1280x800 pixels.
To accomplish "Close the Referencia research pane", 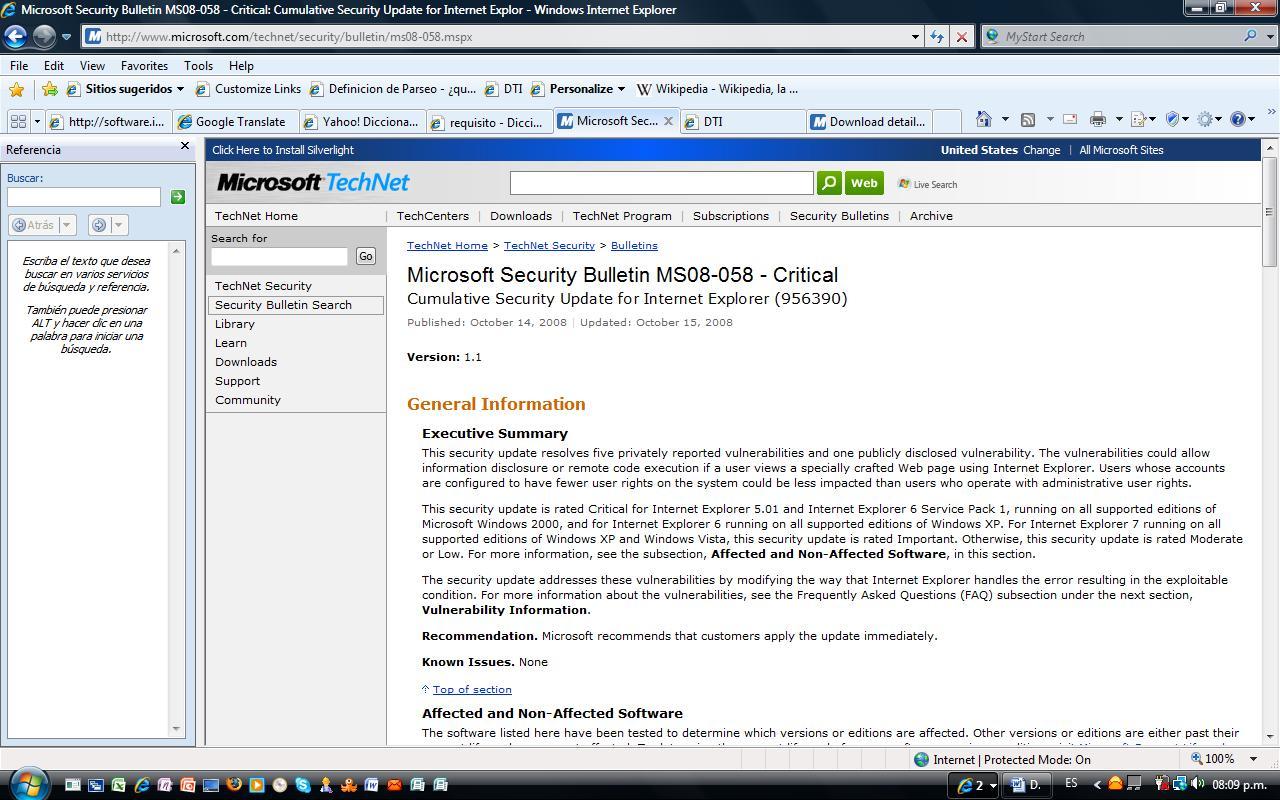I will (x=184, y=146).
